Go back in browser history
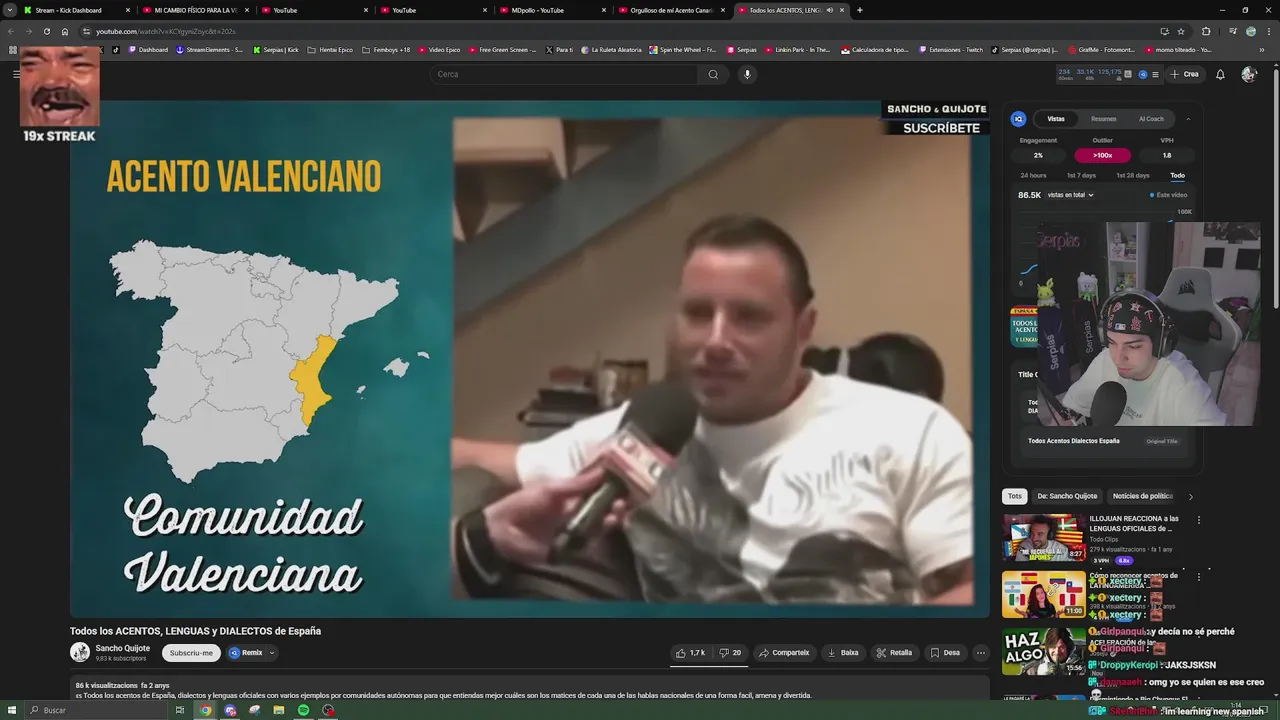This screenshot has width=1280, height=720. pyautogui.click(x=11, y=31)
